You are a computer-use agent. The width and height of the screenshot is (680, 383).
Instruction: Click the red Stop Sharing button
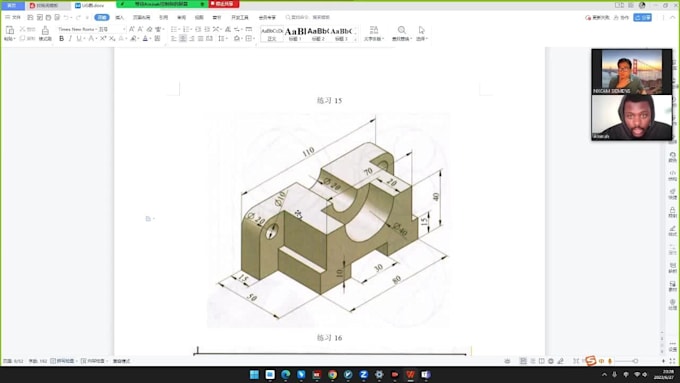224,4
